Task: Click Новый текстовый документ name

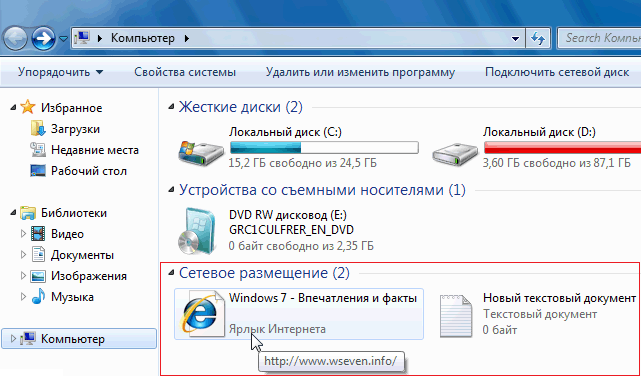Action: tap(559, 298)
